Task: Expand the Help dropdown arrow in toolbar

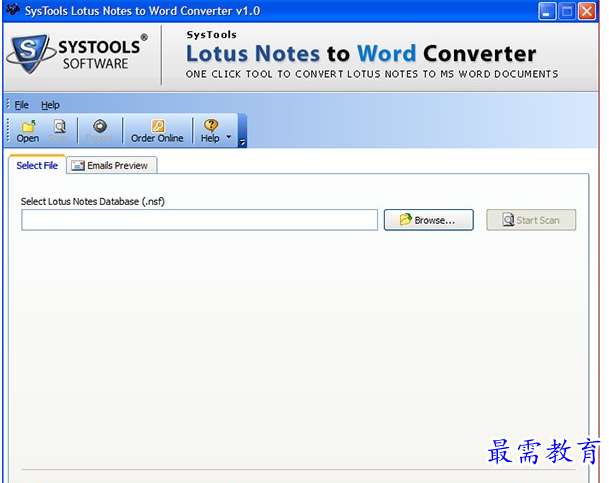Action: tap(229, 137)
